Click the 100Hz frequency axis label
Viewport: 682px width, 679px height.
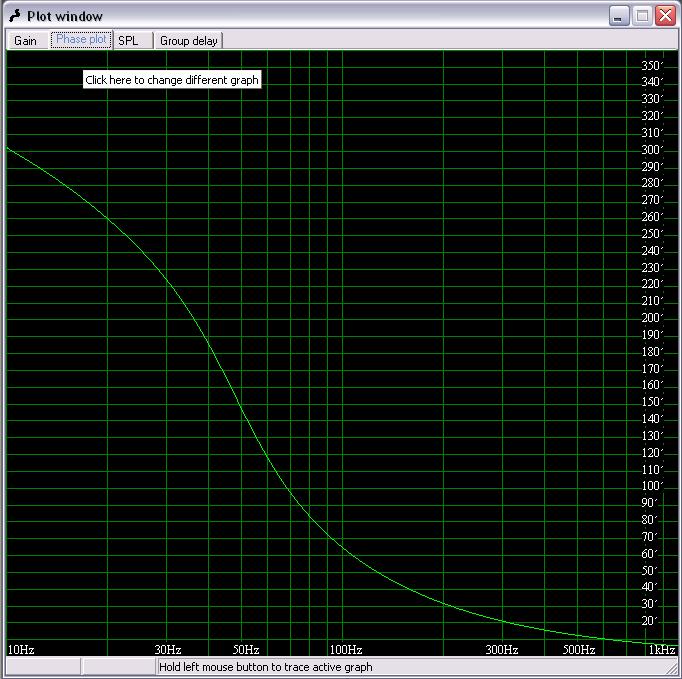(x=346, y=649)
